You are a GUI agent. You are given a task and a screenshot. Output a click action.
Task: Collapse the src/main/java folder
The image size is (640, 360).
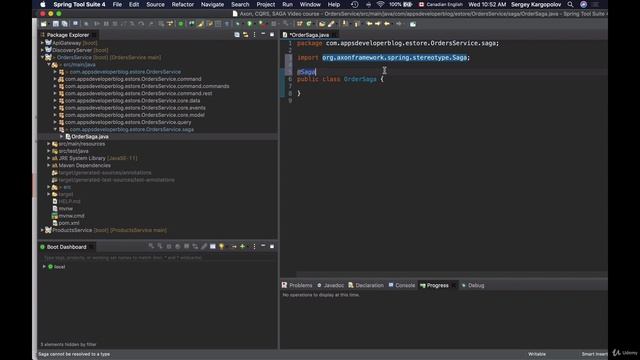click(49, 64)
